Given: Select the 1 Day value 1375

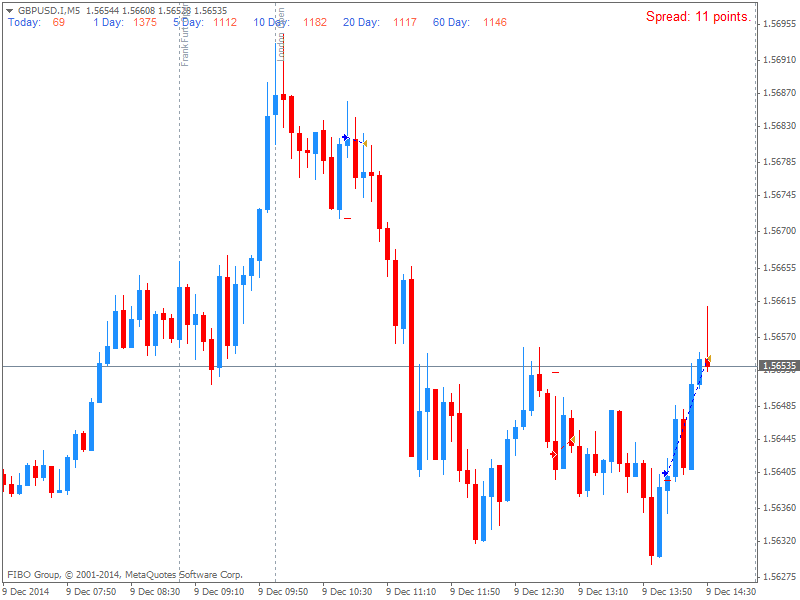Looking at the screenshot, I should pyautogui.click(x=145, y=22).
